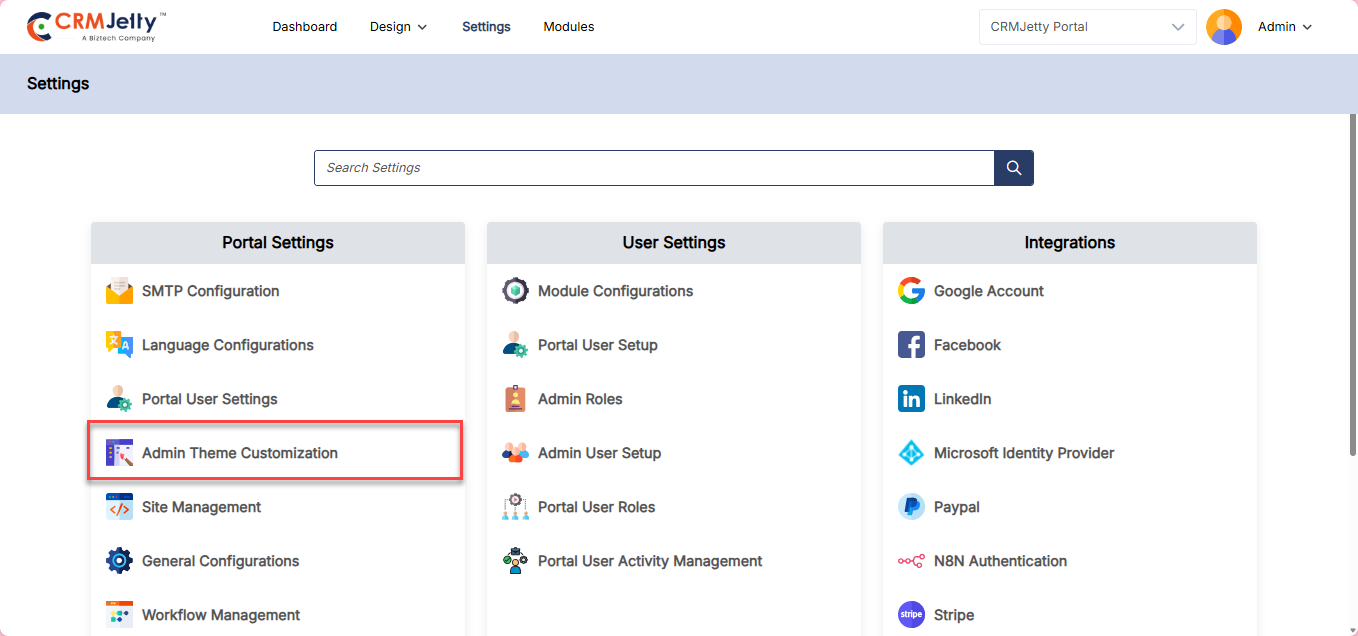Click the Paypal logo icon
Screen dimensions: 1358x636
point(911,507)
